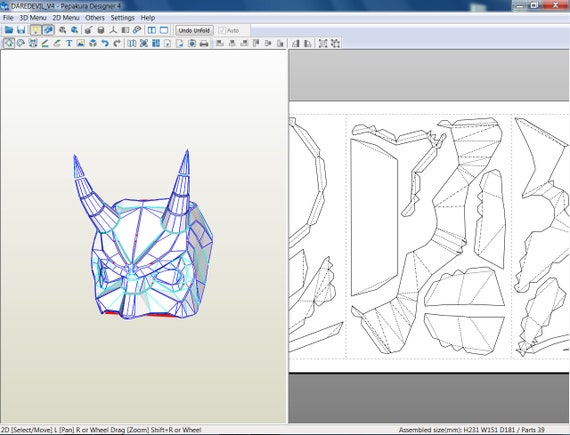Click the sphere paint material icon
The width and height of the screenshot is (570, 435).
(x=88, y=30)
